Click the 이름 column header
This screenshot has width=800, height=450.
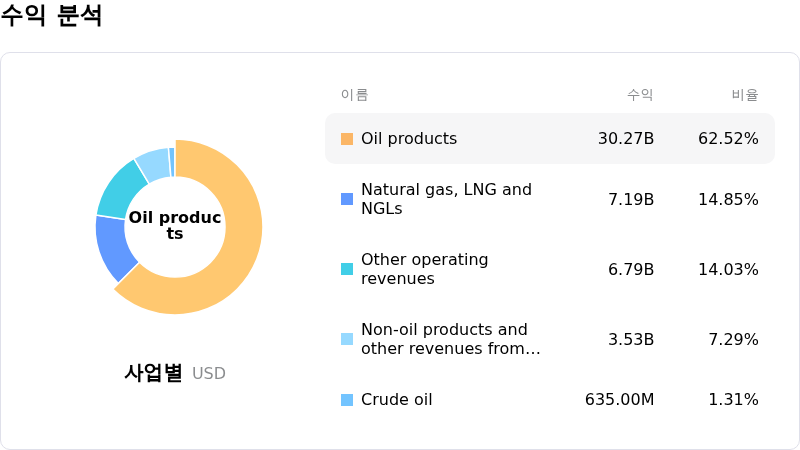[354, 95]
